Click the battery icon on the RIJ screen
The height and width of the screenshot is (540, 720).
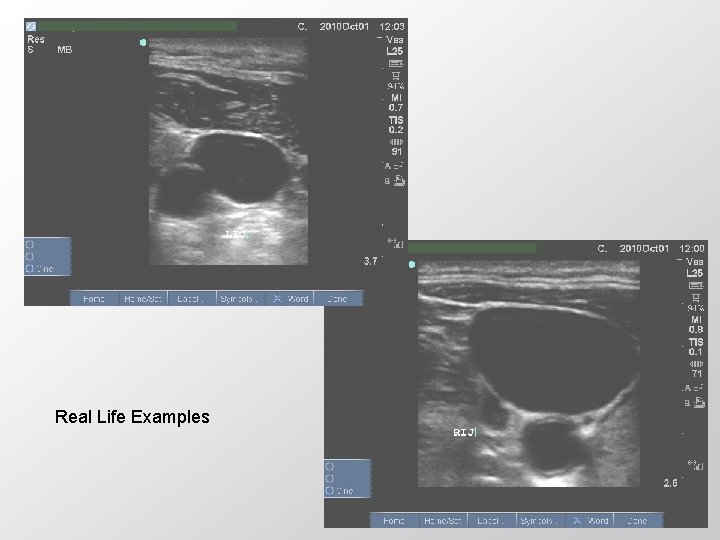[x=696, y=286]
